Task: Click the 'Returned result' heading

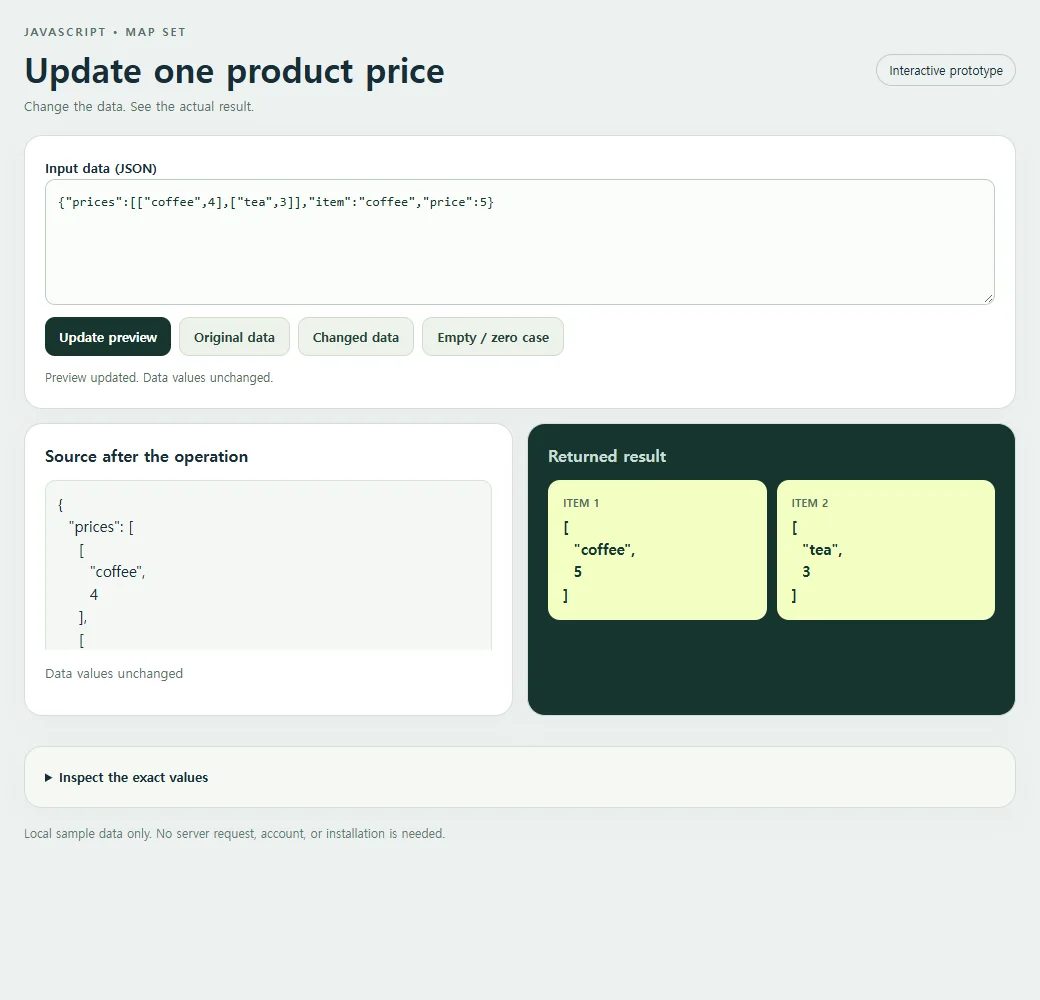Action: (607, 456)
